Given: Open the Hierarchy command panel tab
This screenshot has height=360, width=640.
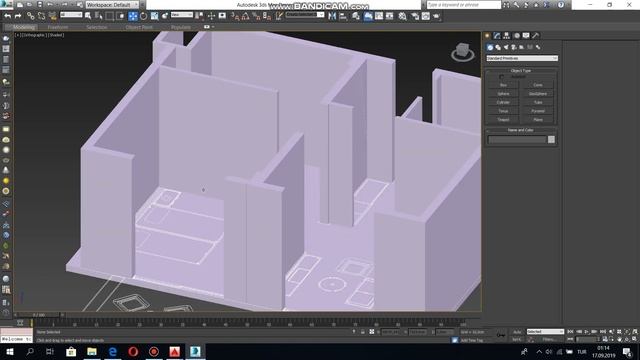Looking at the screenshot, I should 507,36.
